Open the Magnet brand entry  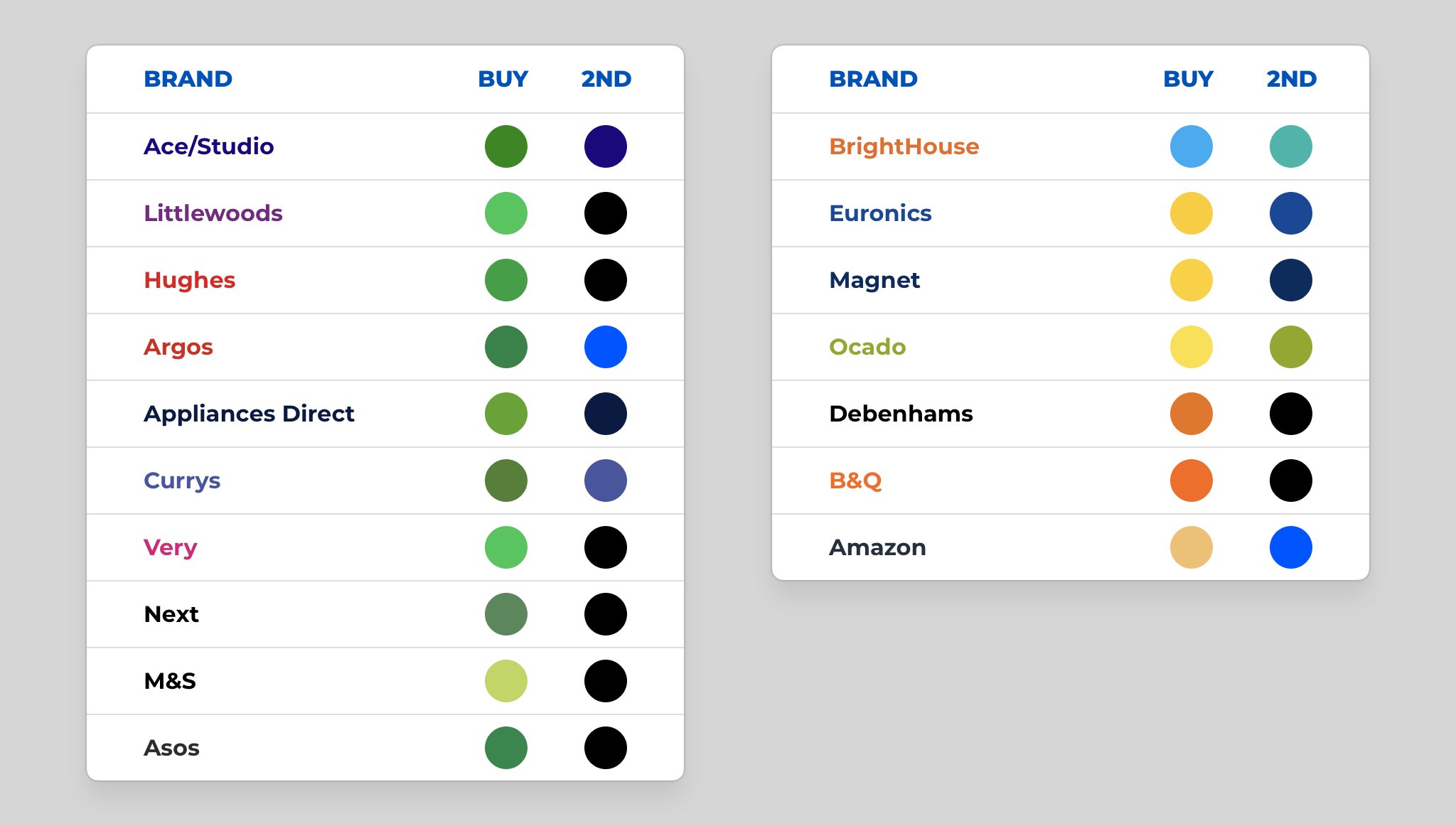click(x=874, y=280)
